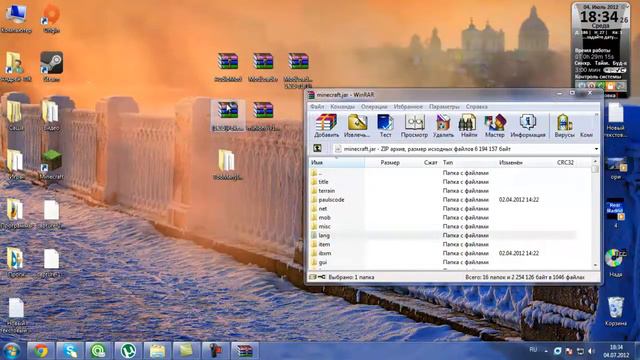Sort by the Сжат column header
This screenshot has height=360, width=640.
point(430,162)
